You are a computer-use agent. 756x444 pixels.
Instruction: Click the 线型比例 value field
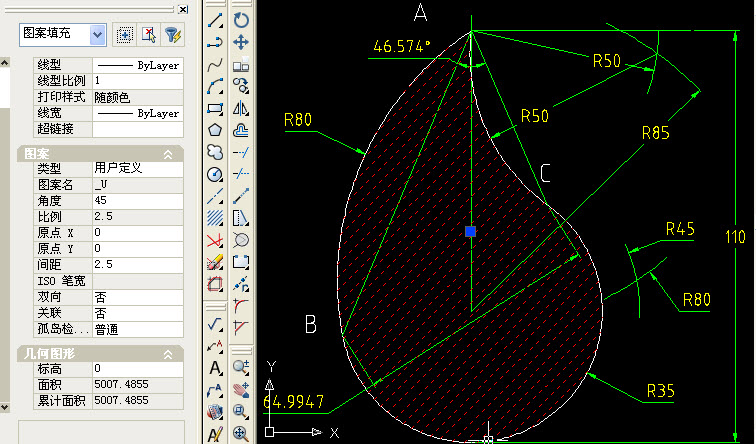pyautogui.click(x=138, y=81)
